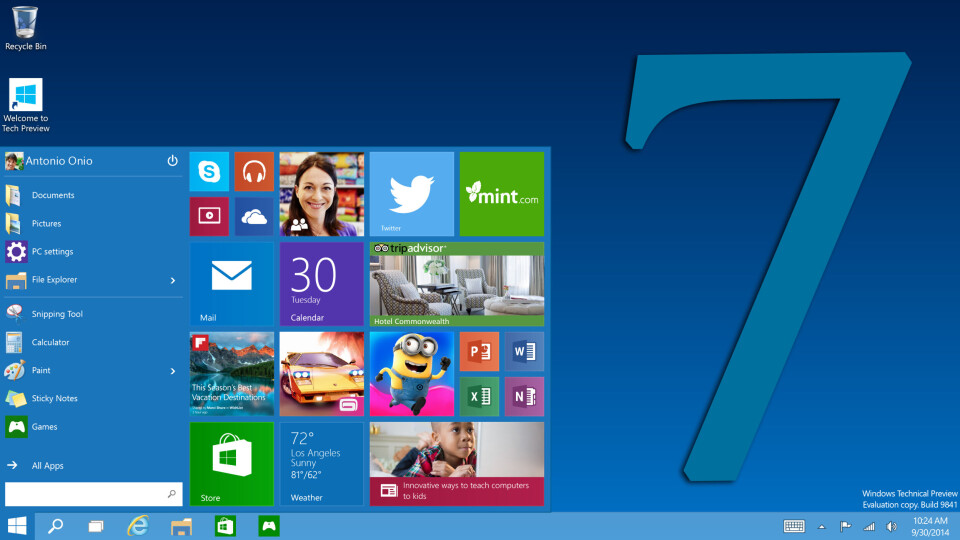960x540 pixels.
Task: Click the search magnifier in search box
Action: click(x=171, y=493)
